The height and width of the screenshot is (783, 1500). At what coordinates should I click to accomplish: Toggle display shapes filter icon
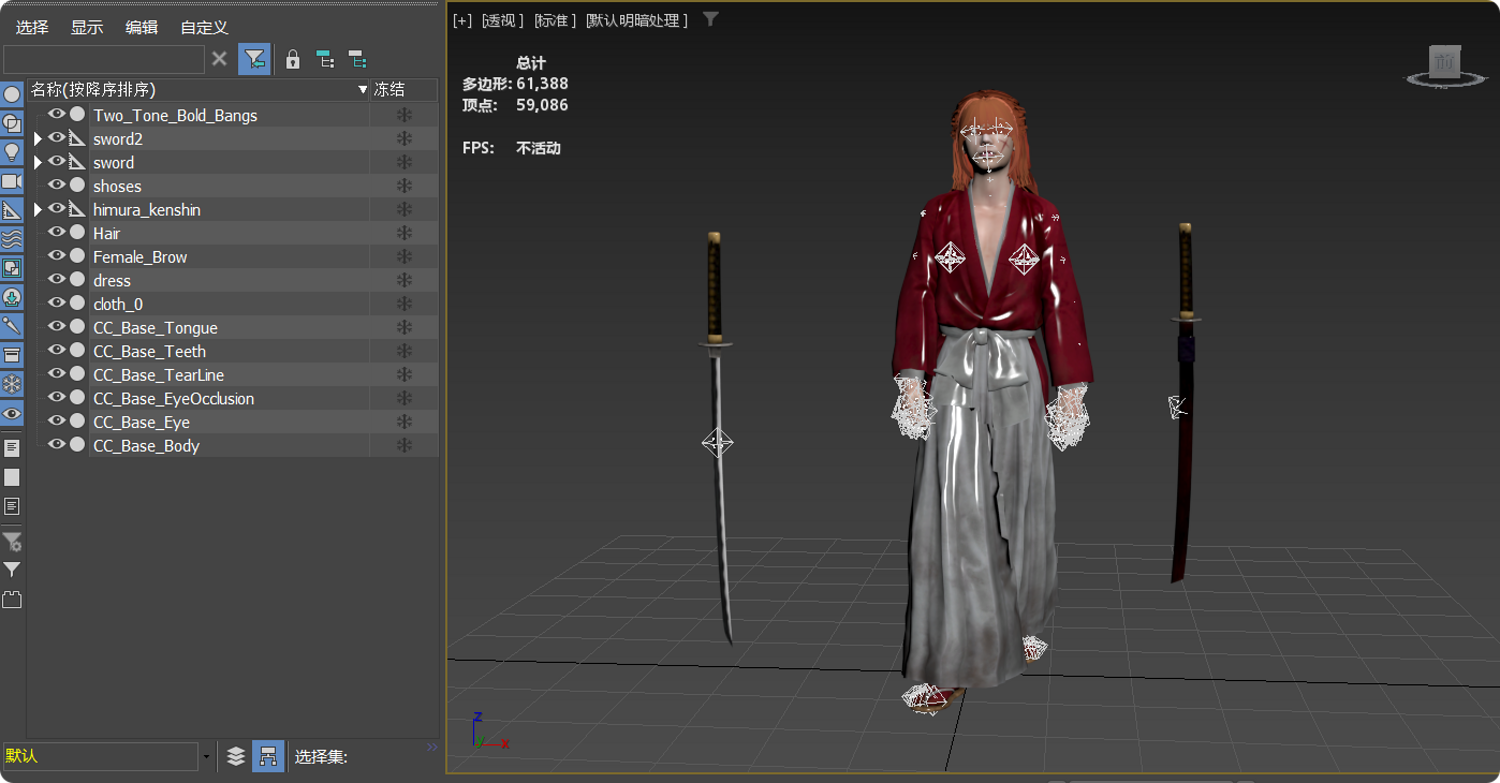12,124
